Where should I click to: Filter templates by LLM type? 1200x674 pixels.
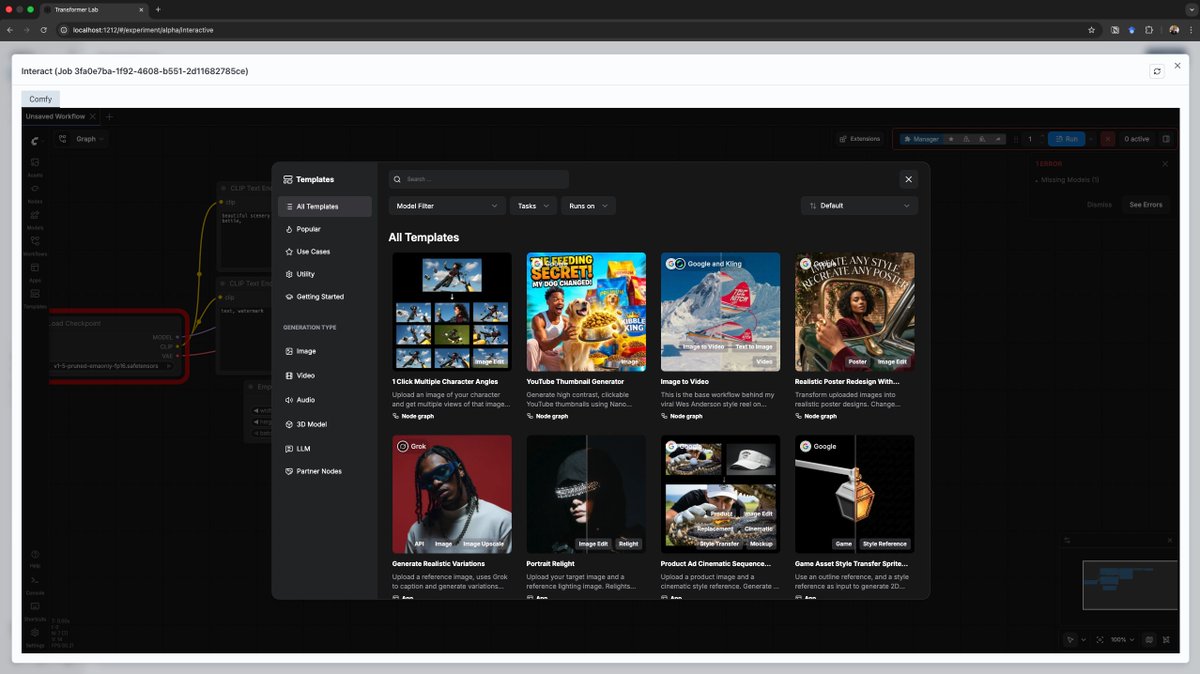click(x=325, y=449)
